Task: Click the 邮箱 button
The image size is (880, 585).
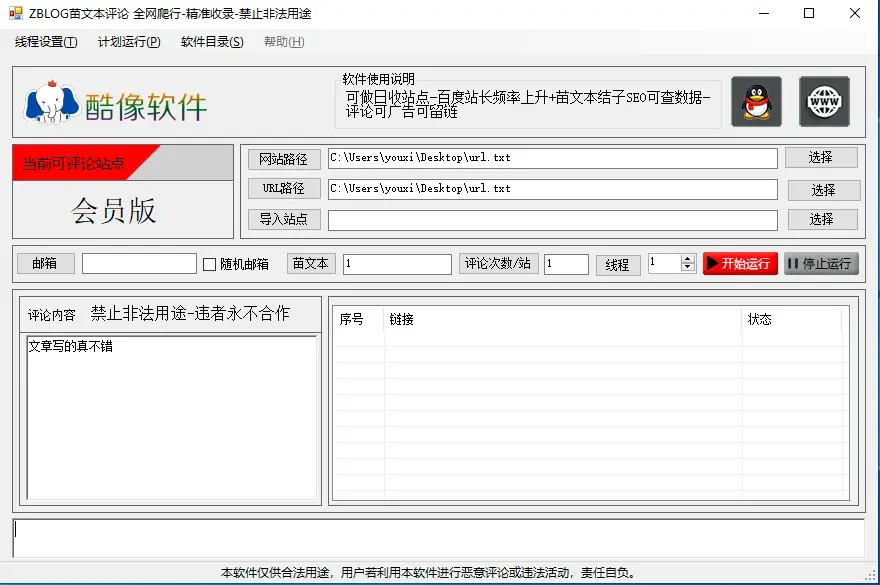Action: click(x=45, y=263)
